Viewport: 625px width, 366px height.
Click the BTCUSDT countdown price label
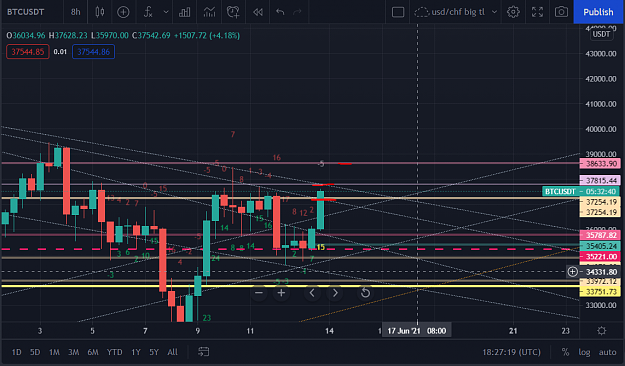(x=581, y=191)
